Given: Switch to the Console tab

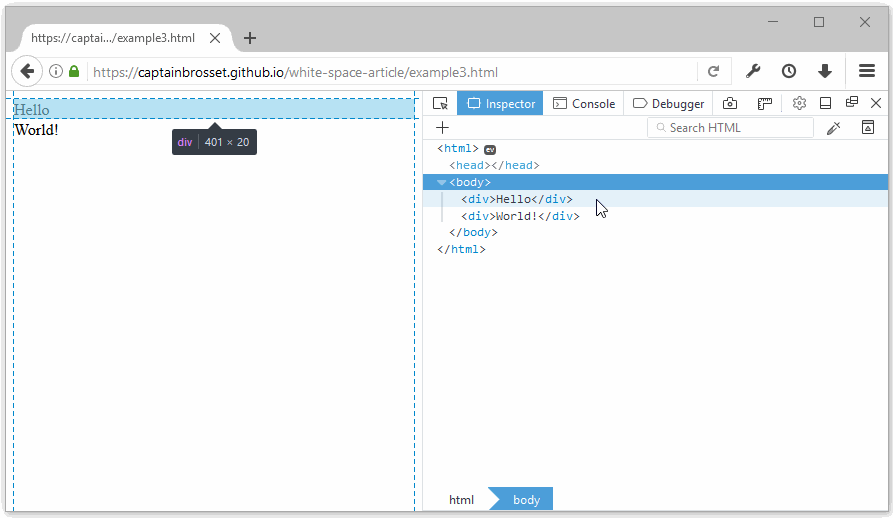Looking at the screenshot, I should click(584, 103).
